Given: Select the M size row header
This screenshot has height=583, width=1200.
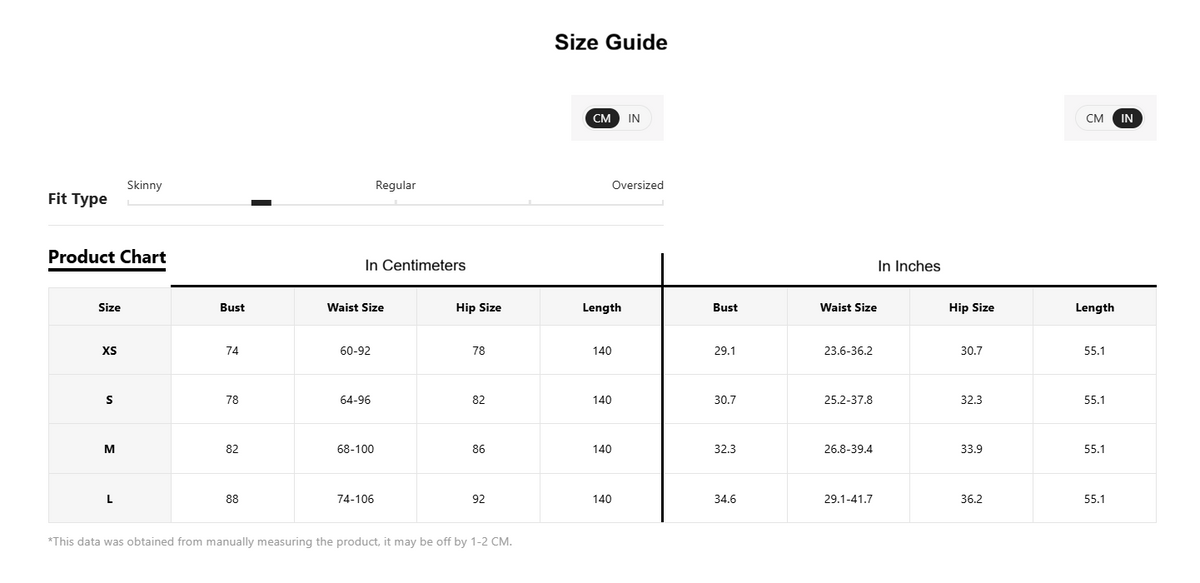Looking at the screenshot, I should 110,449.
